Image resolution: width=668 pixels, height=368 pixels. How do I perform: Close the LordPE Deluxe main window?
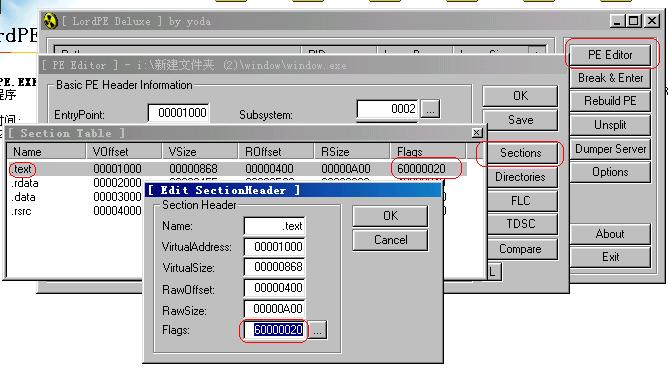[x=652, y=20]
